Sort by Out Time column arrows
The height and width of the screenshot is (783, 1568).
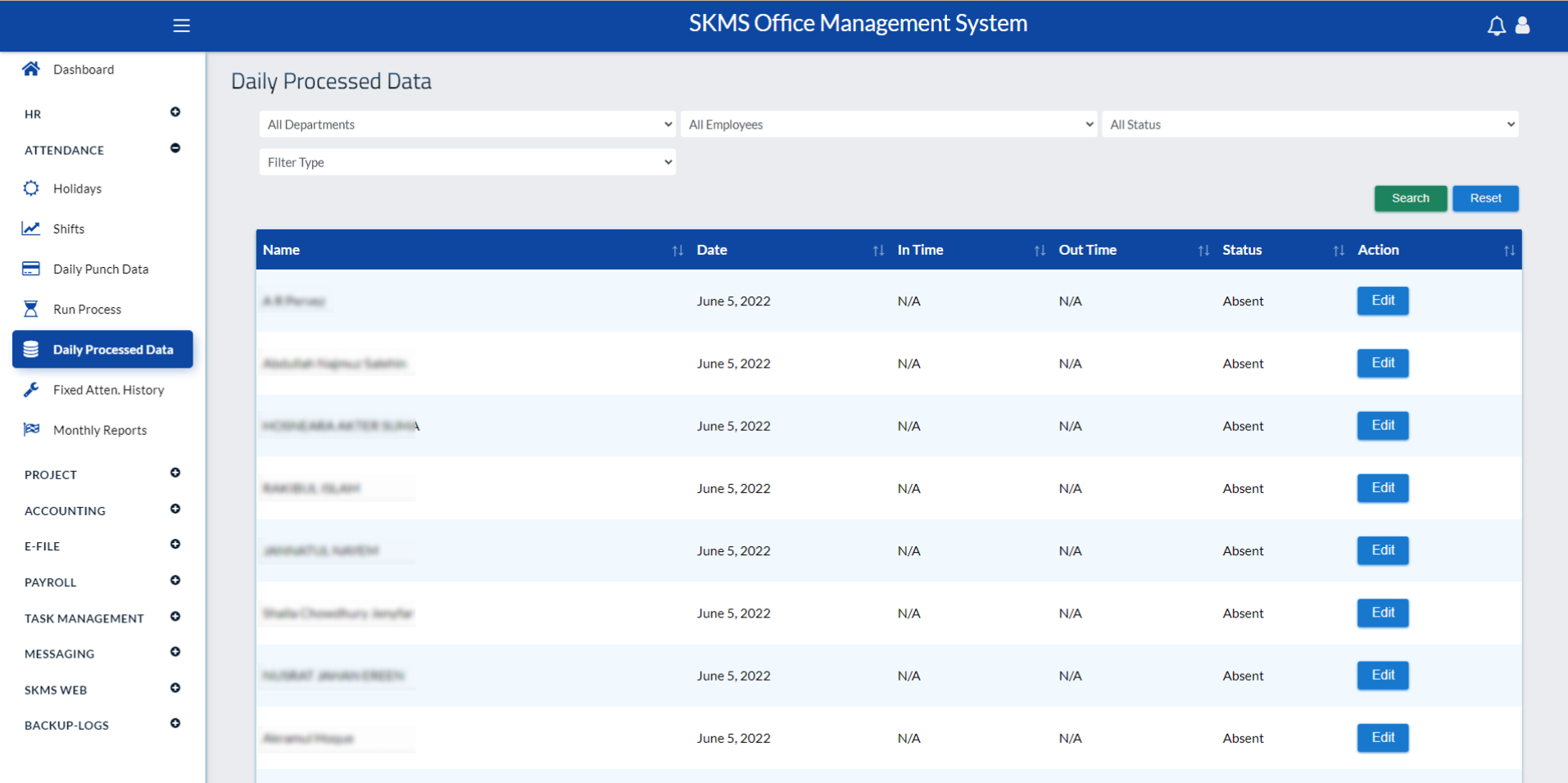coord(1203,251)
